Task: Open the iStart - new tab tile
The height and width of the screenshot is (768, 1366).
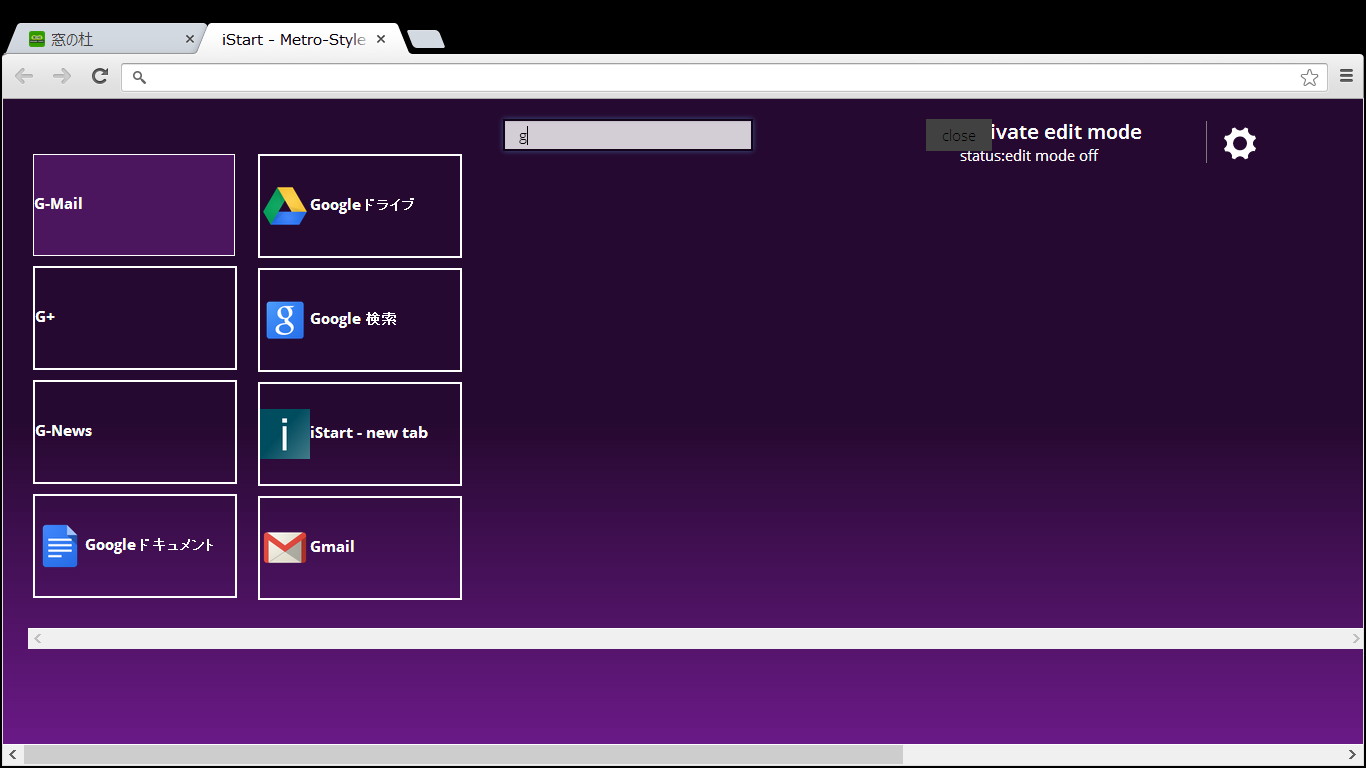Action: 360,434
